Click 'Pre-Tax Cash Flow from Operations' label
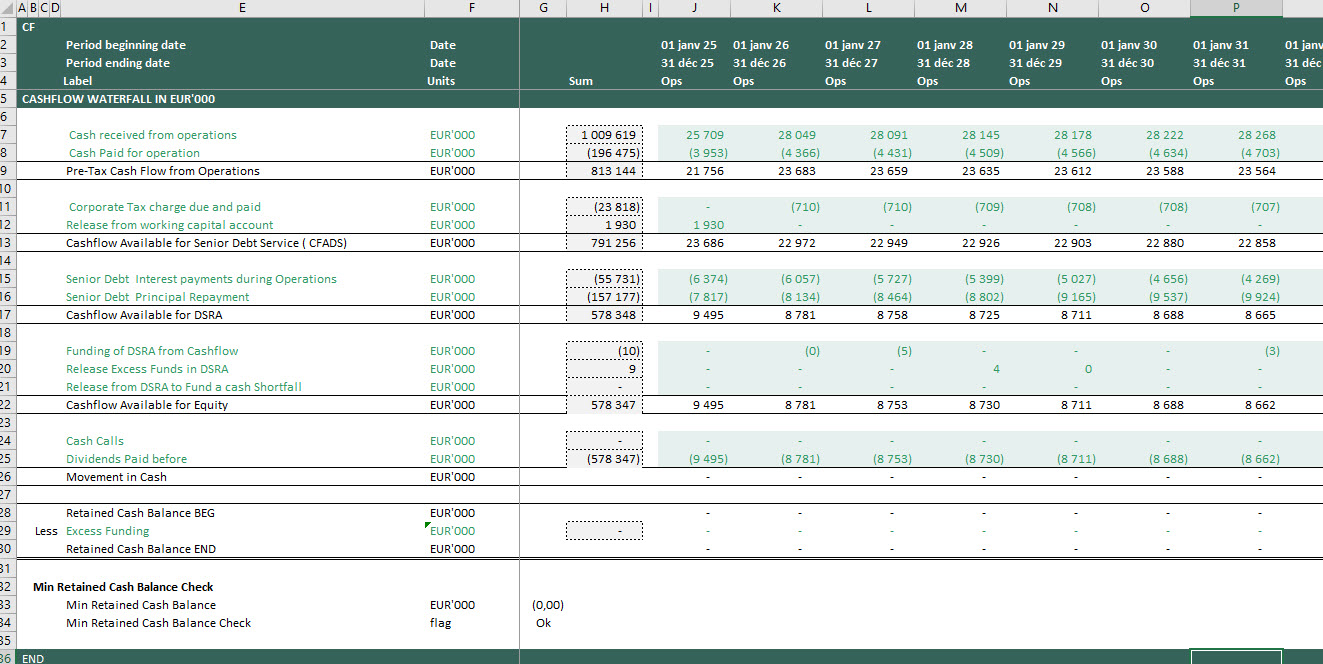Image resolution: width=1323 pixels, height=664 pixels. click(163, 171)
